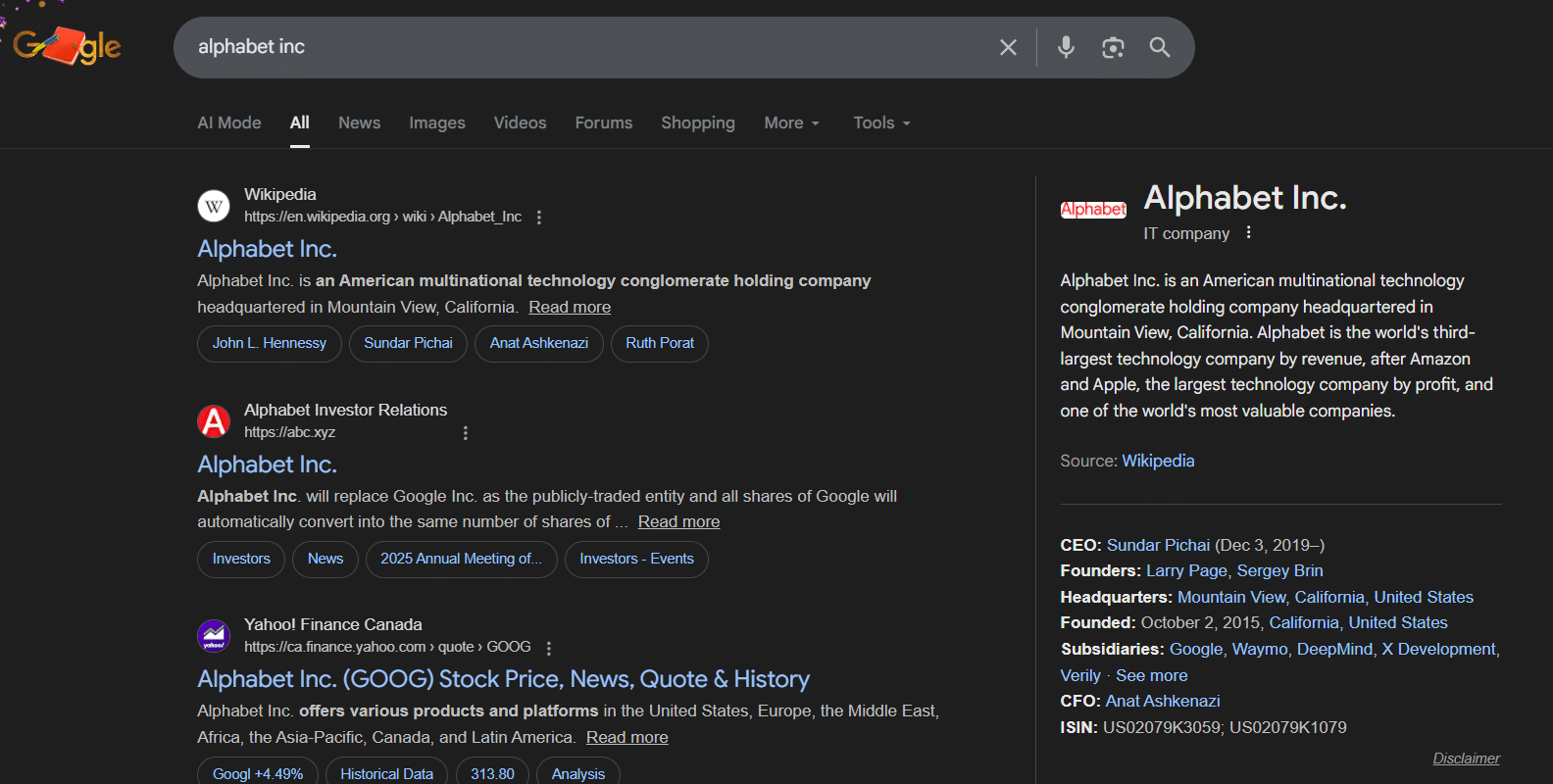Click Read more on Yahoo Finance snippet
This screenshot has height=784, width=1553.
pos(627,737)
